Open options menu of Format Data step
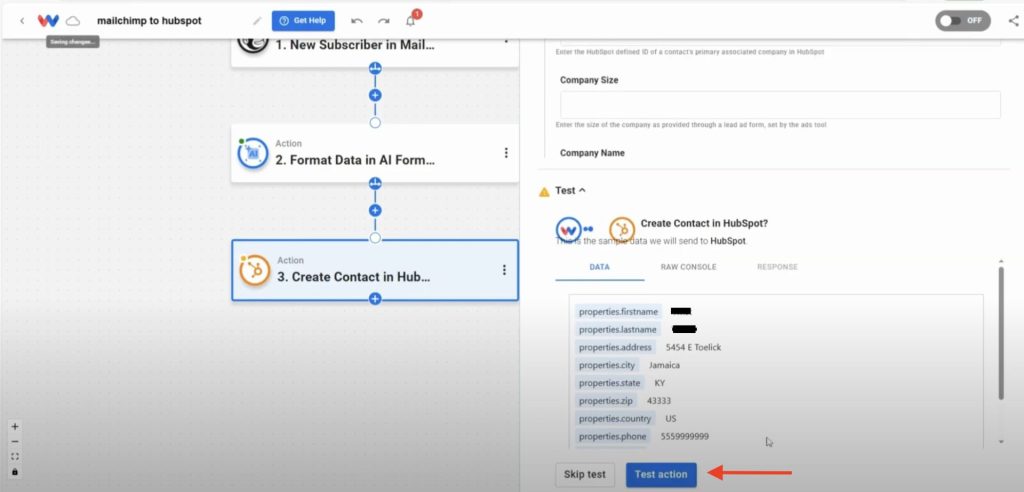Image resolution: width=1024 pixels, height=492 pixels. [x=506, y=153]
